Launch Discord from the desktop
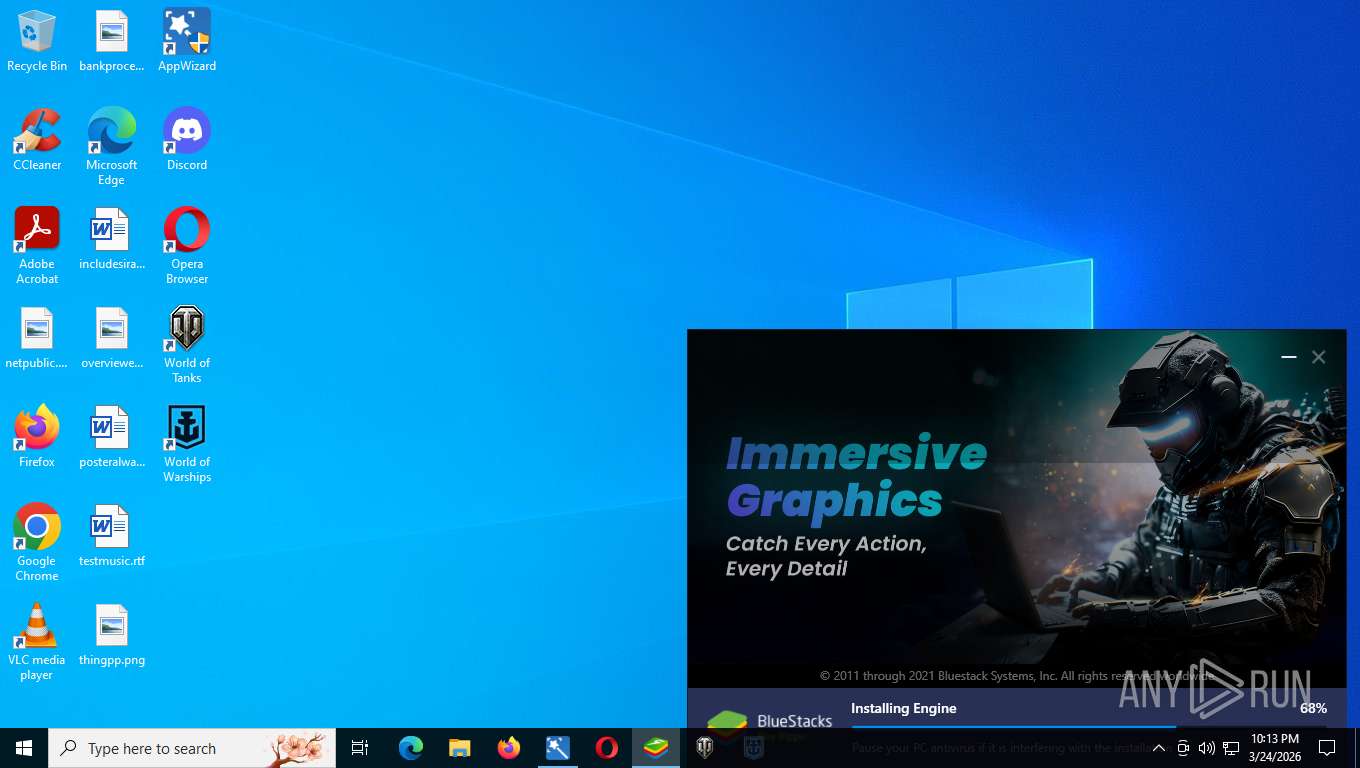This screenshot has width=1360, height=768. click(x=187, y=140)
